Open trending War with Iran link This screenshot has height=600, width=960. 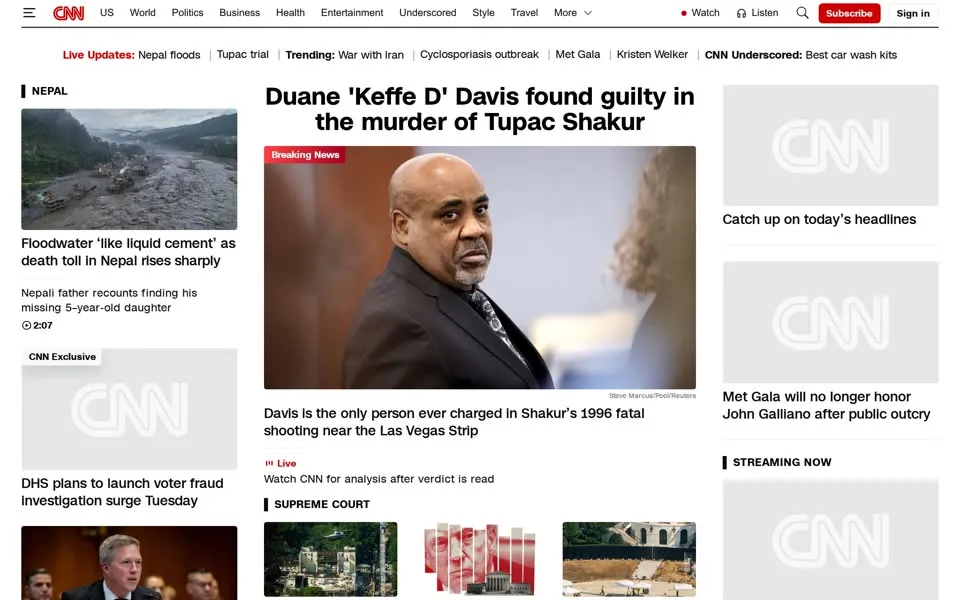coord(370,55)
